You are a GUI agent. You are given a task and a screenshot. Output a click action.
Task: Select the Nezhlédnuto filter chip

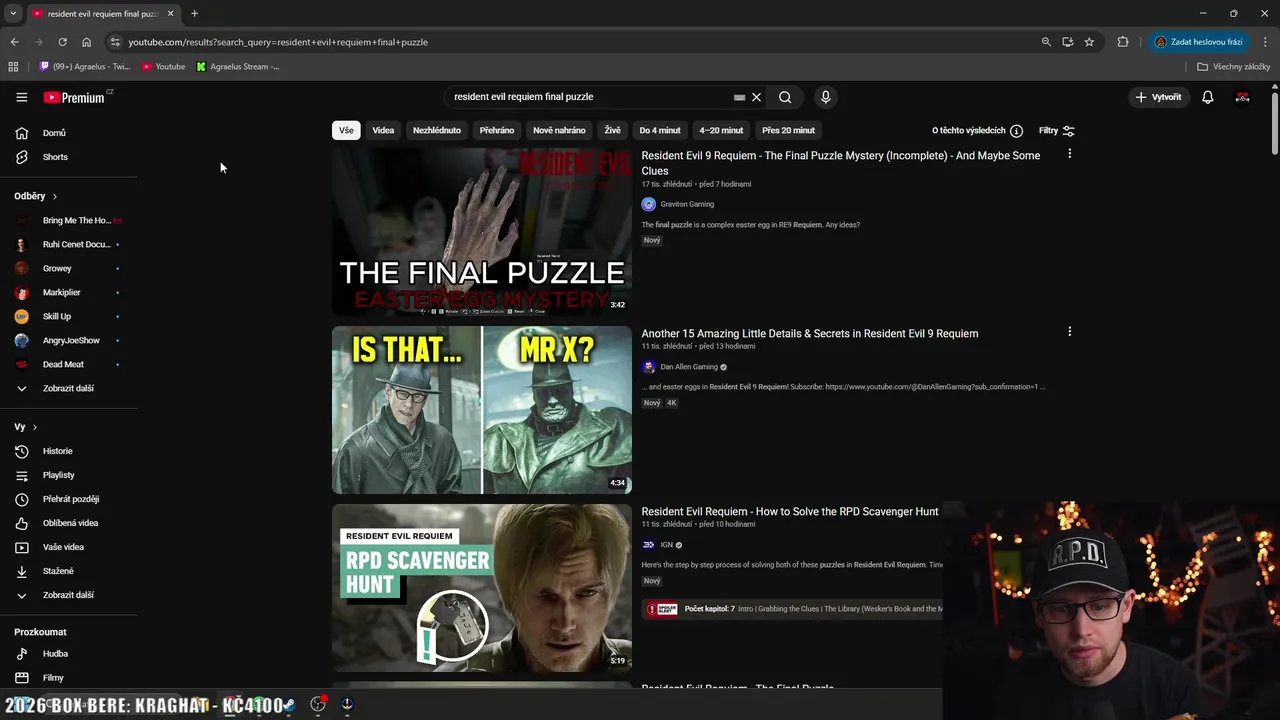(437, 131)
